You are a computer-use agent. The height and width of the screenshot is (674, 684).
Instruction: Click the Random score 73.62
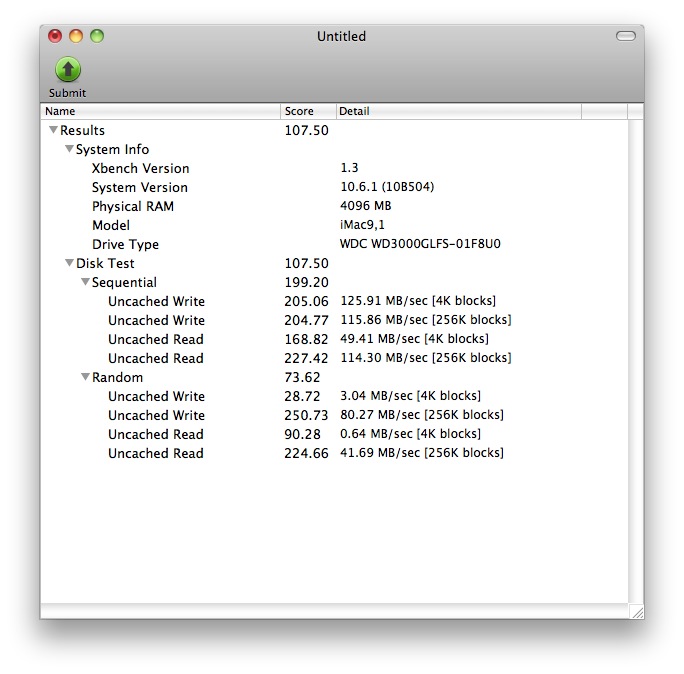[302, 377]
